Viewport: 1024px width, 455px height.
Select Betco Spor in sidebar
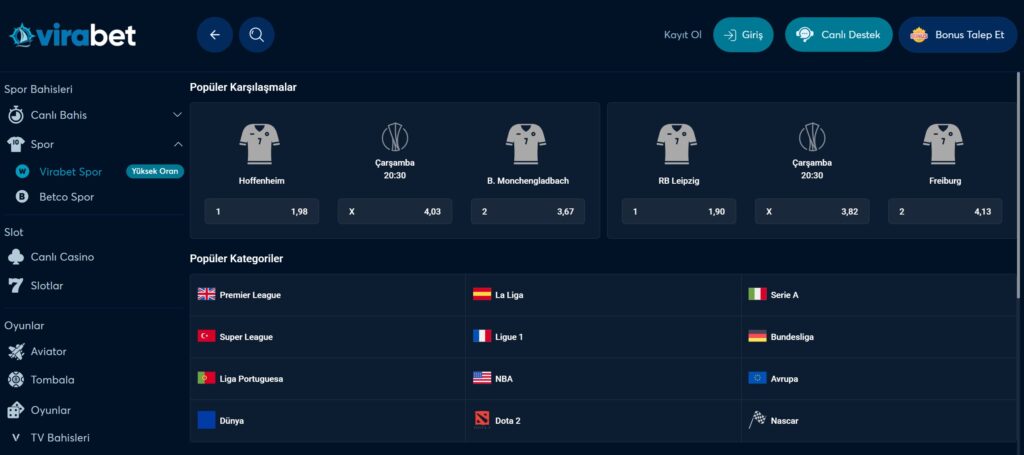(66, 197)
